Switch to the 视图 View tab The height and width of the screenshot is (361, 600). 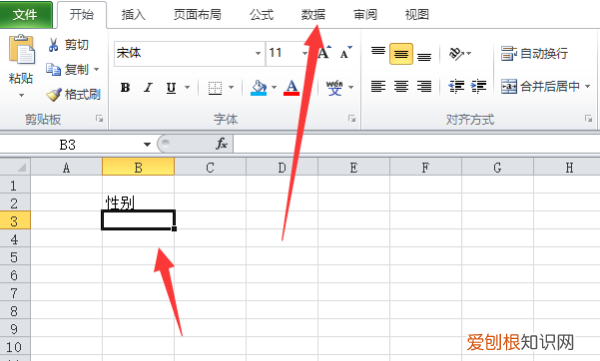[417, 15]
